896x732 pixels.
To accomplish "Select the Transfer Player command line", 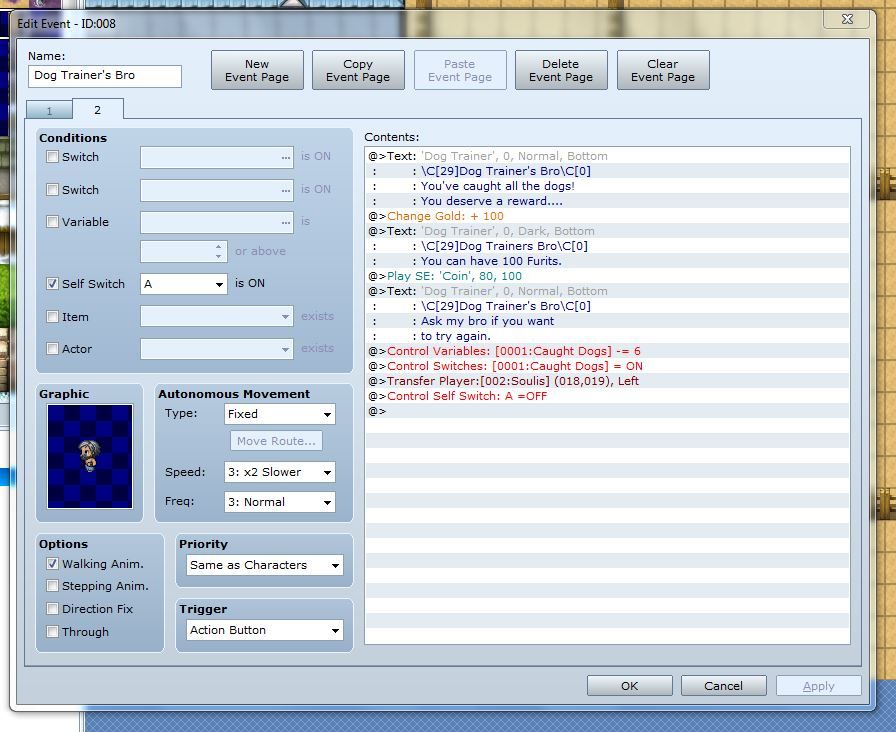I will (x=512, y=381).
